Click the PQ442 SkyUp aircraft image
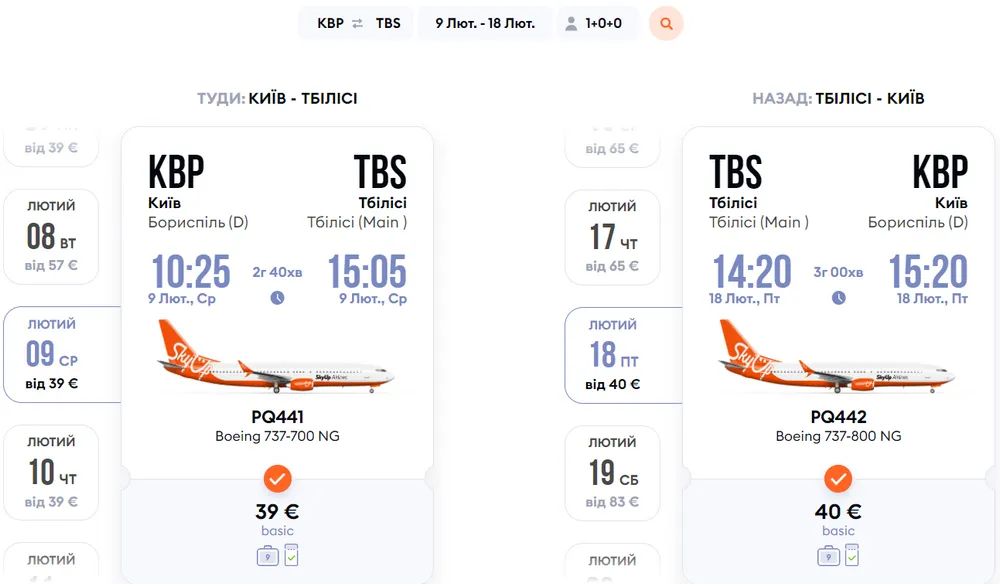Image resolution: width=1000 pixels, height=584 pixels. tap(838, 358)
